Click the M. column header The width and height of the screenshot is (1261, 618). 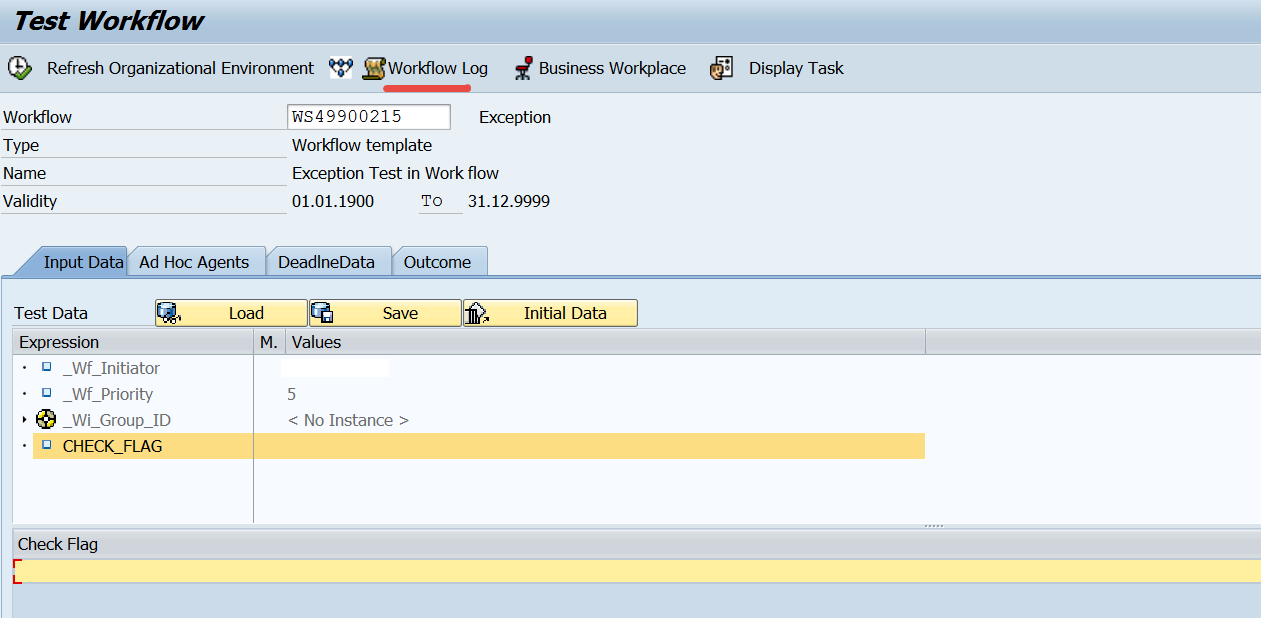tap(269, 342)
